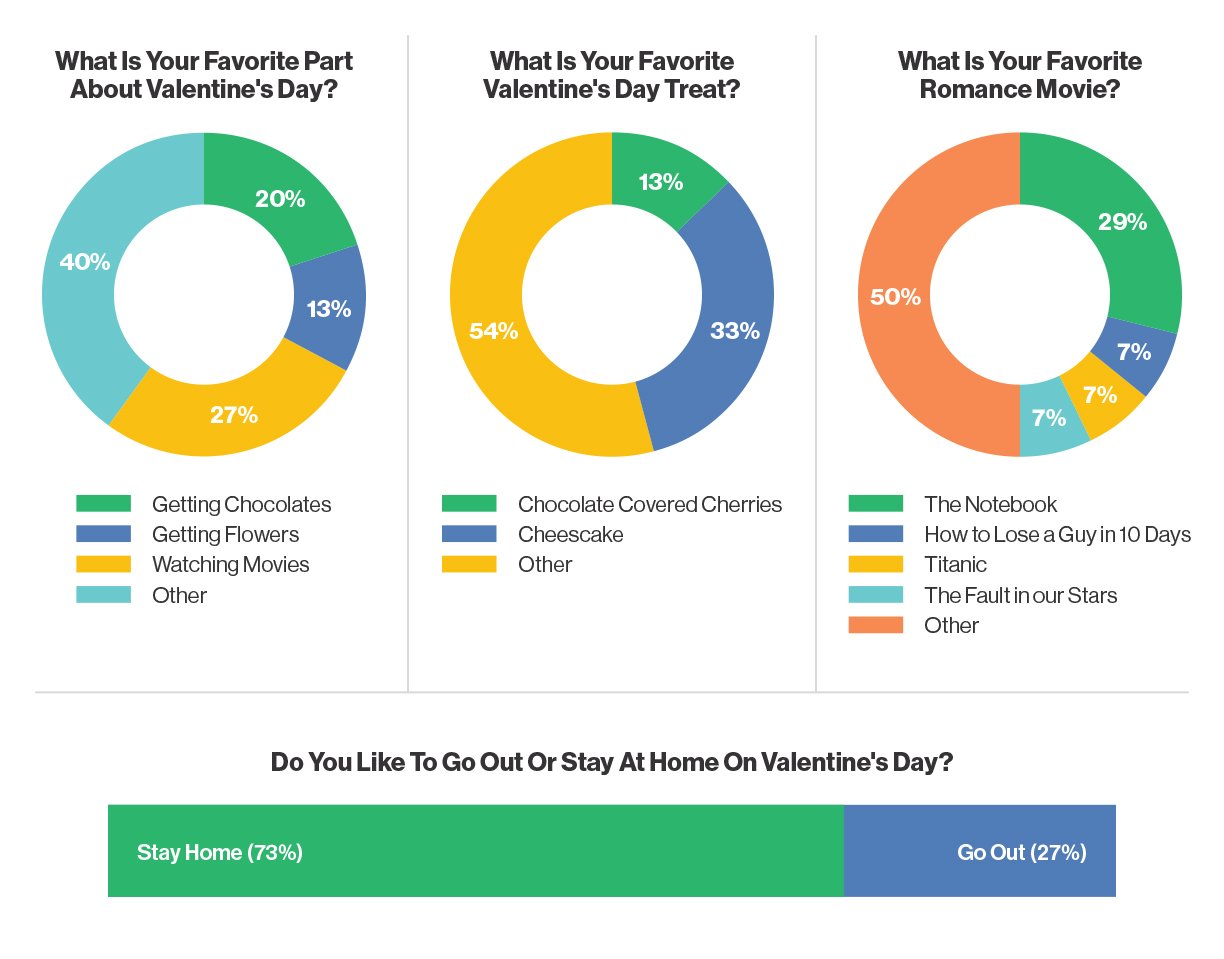The height and width of the screenshot is (959, 1224).
Task: Click the "What Is Your Favorite Romance Movie?" heading
Action: coord(1019,75)
